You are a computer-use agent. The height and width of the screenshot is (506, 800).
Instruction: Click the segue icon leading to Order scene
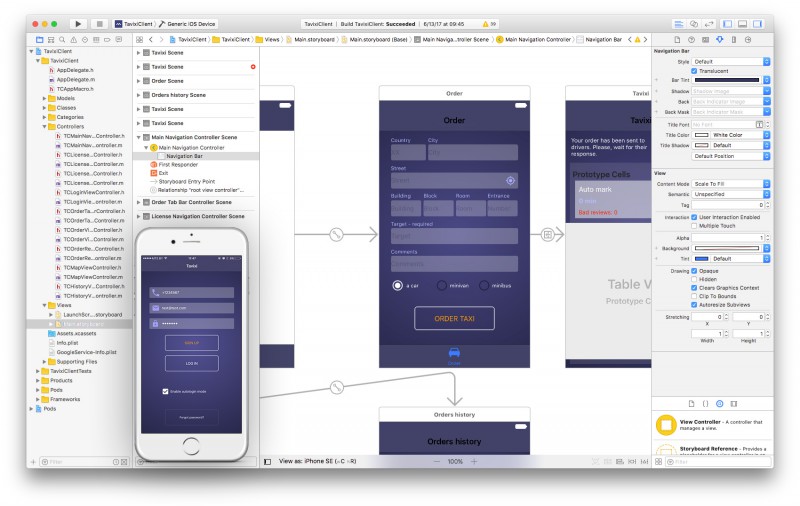(336, 235)
